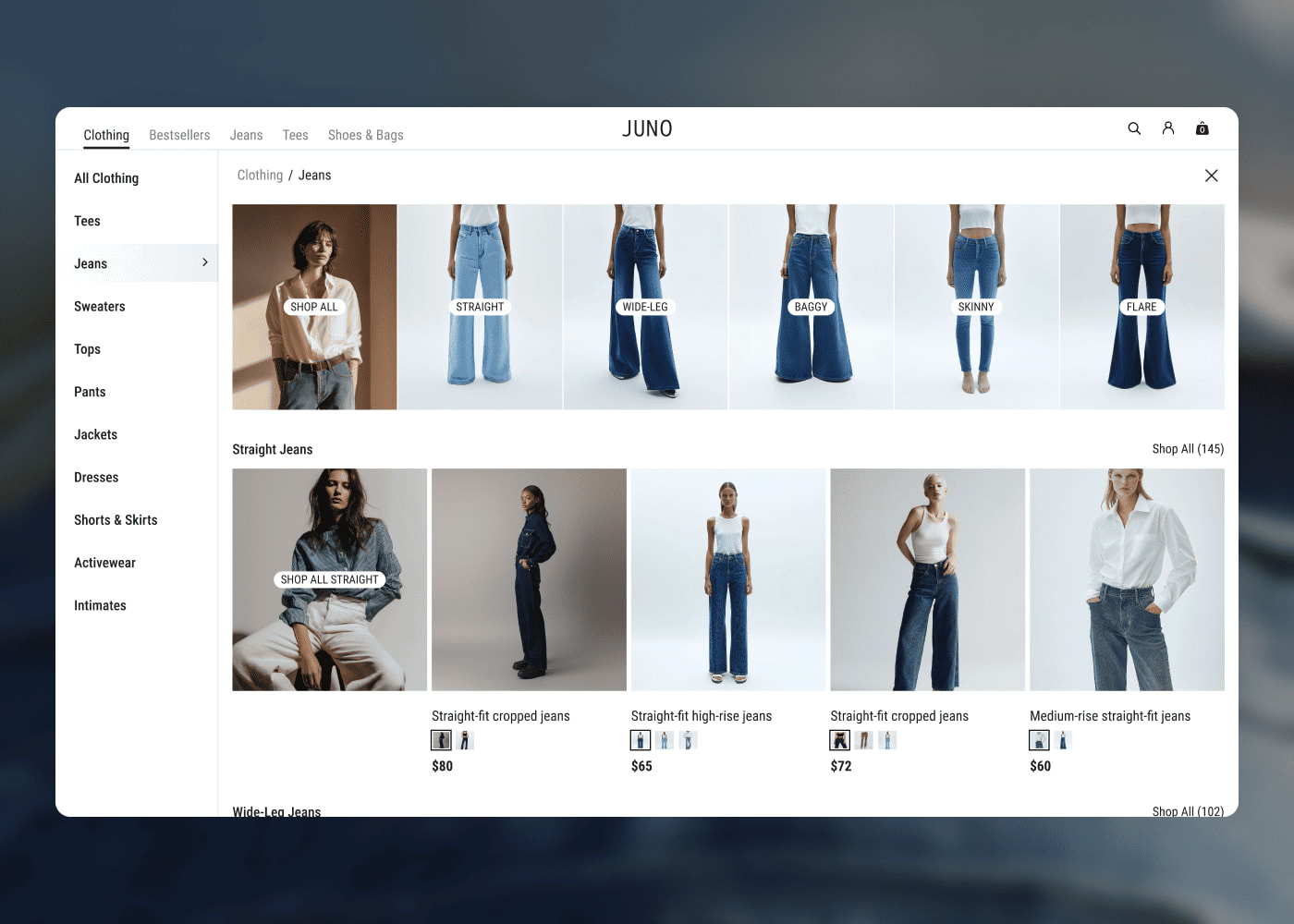Click the Clothing breadcrumb link
This screenshot has height=924, width=1294.
click(260, 176)
